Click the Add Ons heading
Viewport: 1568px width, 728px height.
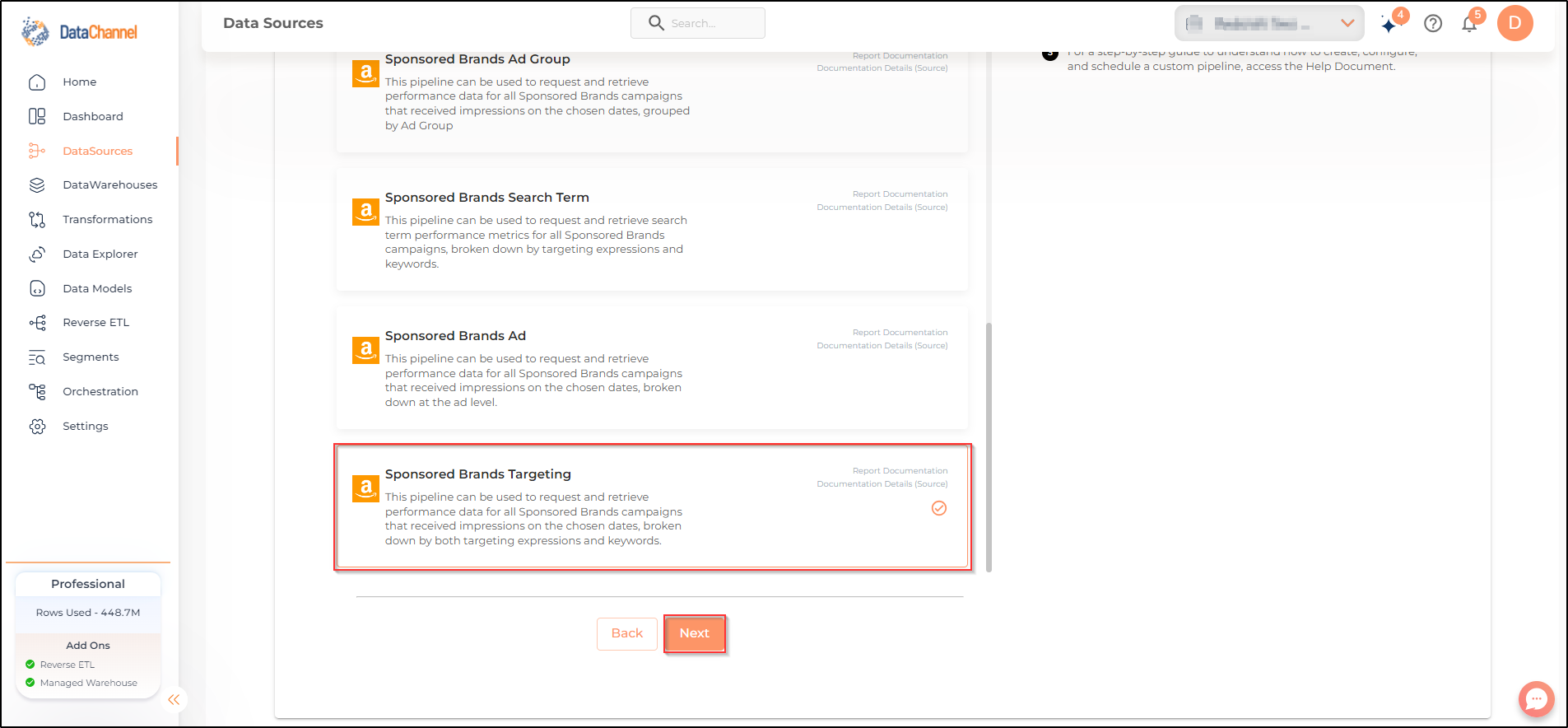[88, 646]
